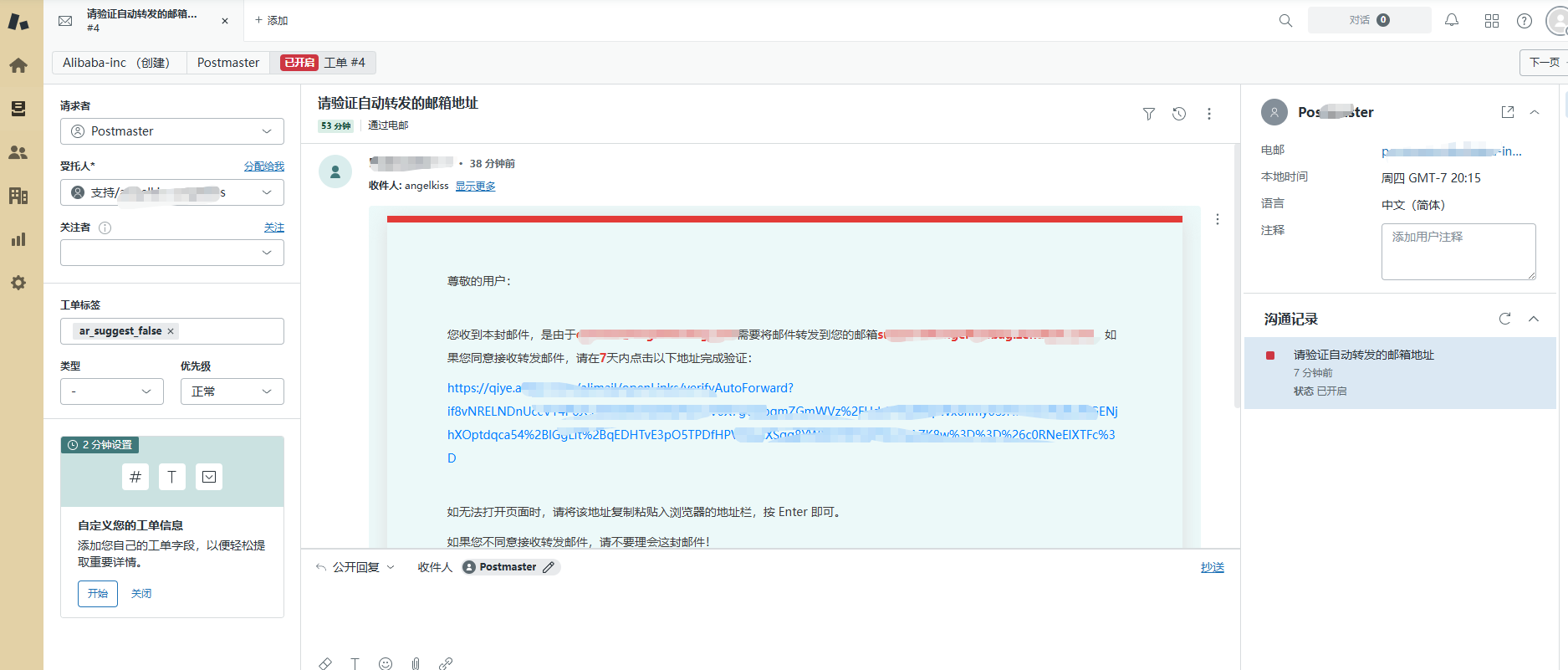Click the 分配给我 link
This screenshot has height=670, width=1568.
[x=264, y=166]
